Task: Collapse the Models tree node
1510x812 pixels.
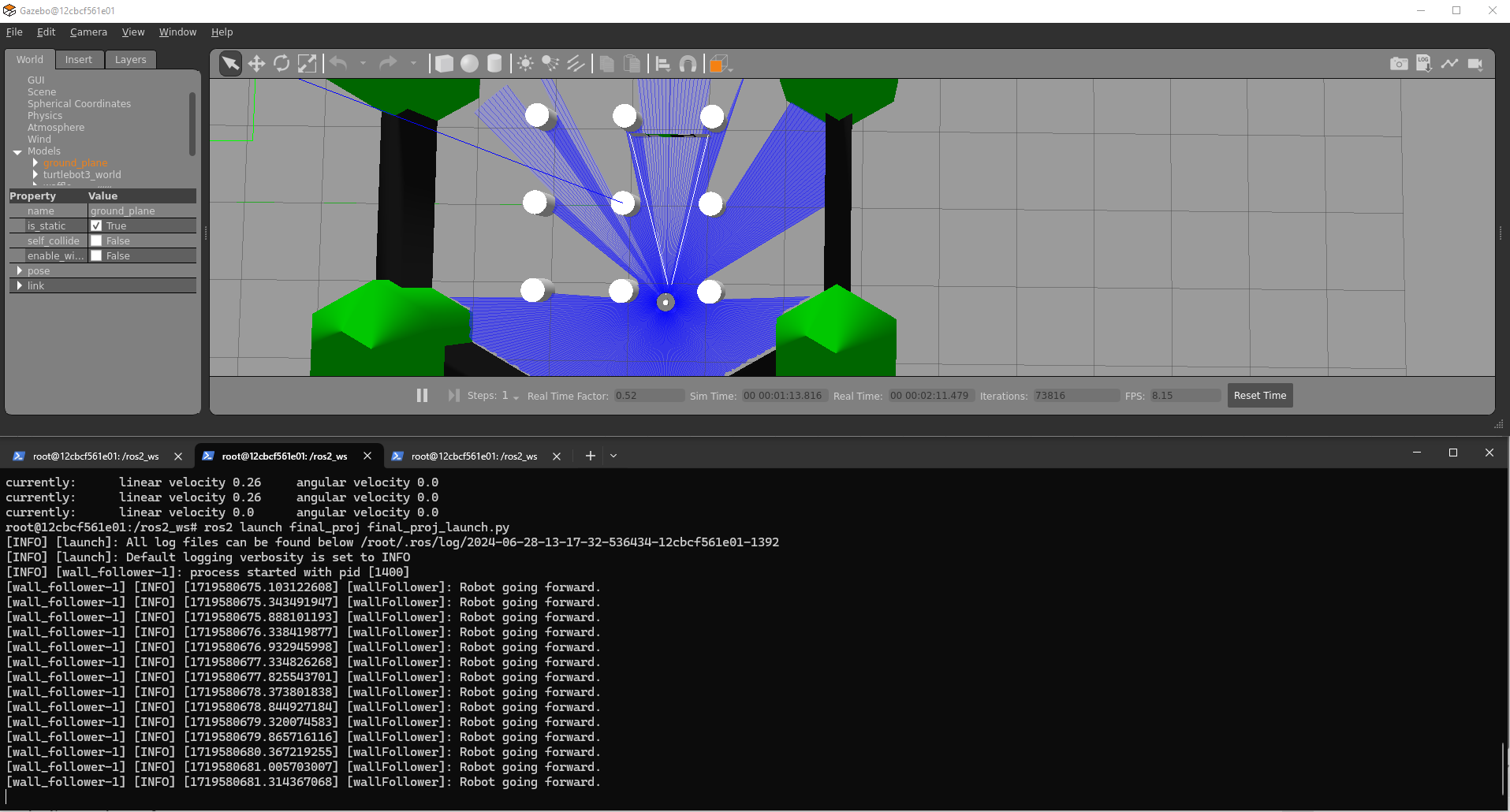Action: click(17, 152)
